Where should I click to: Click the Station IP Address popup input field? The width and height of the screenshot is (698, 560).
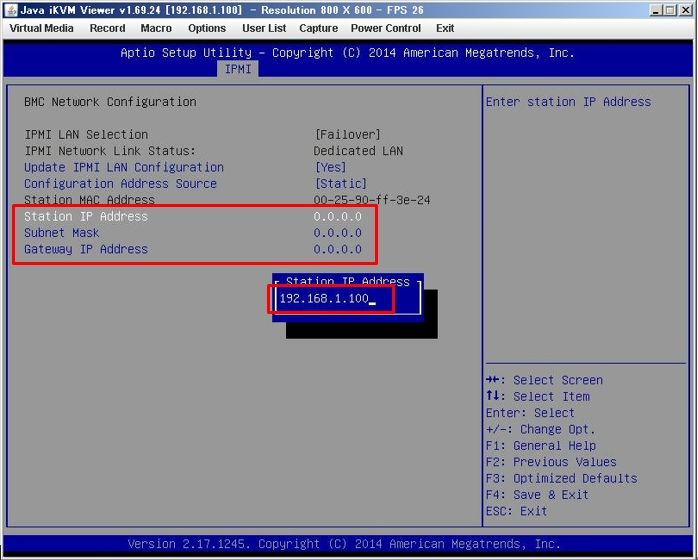point(330,299)
